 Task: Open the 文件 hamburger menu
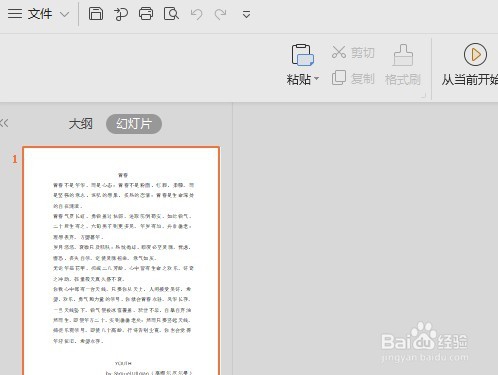(30, 14)
